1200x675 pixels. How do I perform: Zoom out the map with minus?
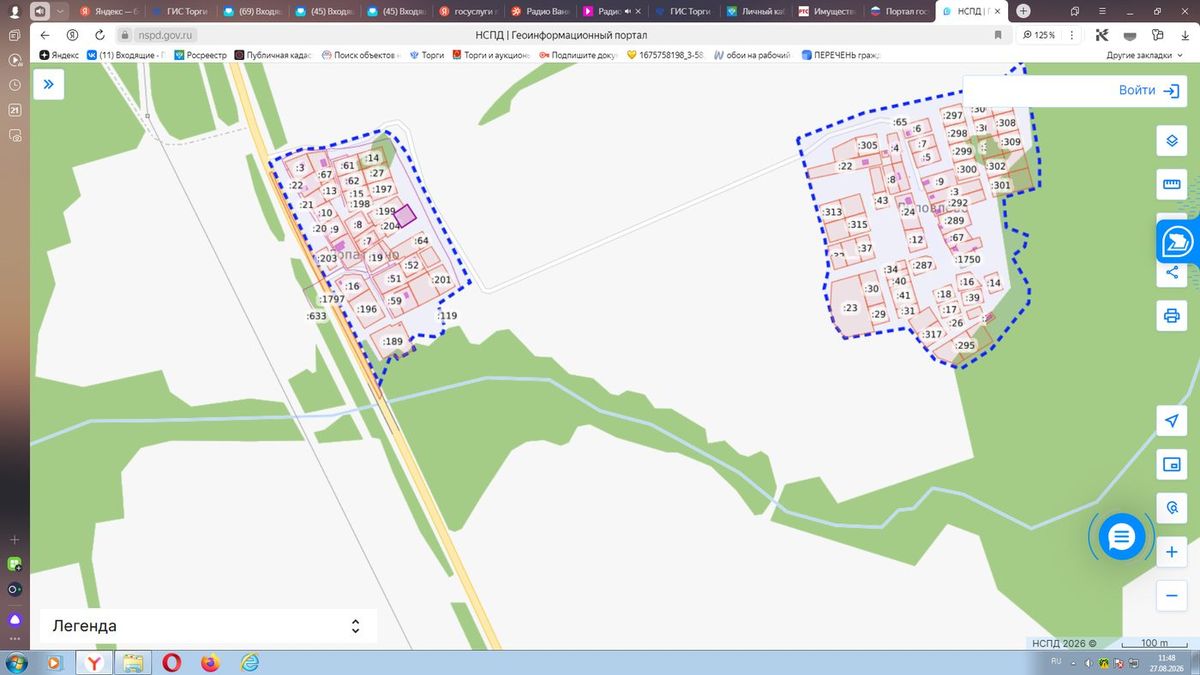pyautogui.click(x=1171, y=596)
